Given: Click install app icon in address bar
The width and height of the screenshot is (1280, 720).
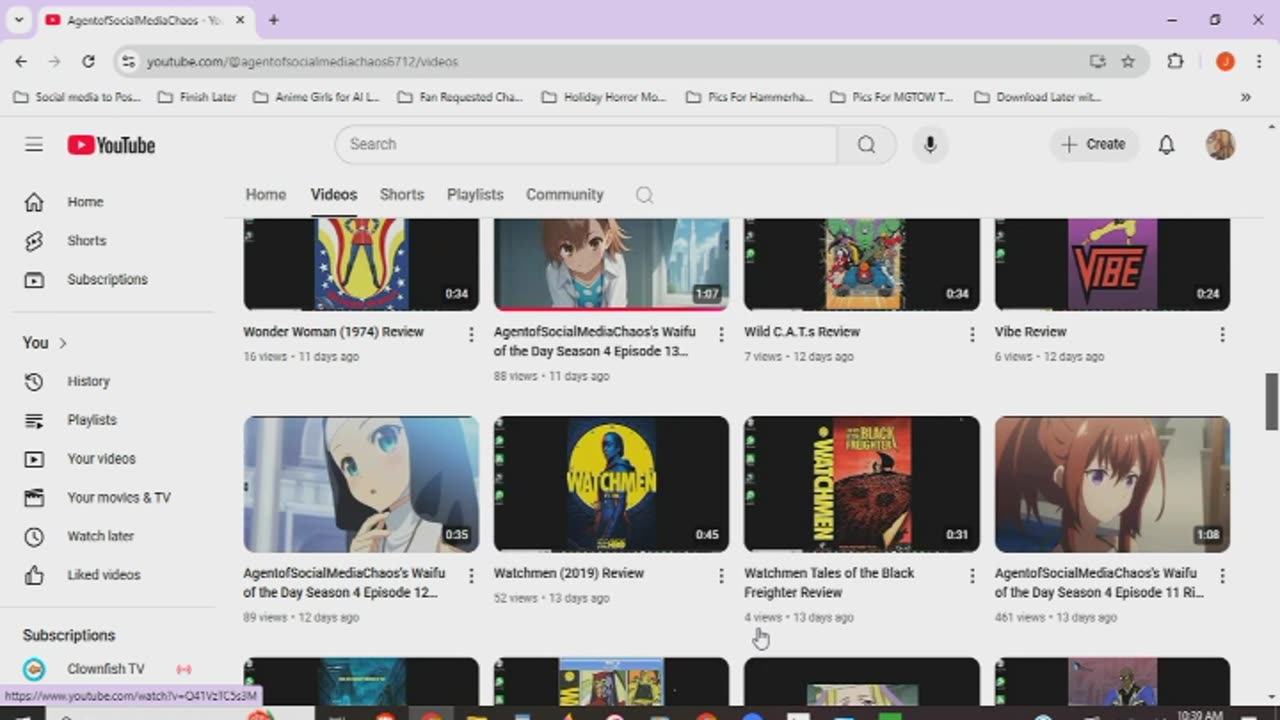Looking at the screenshot, I should 1098,61.
